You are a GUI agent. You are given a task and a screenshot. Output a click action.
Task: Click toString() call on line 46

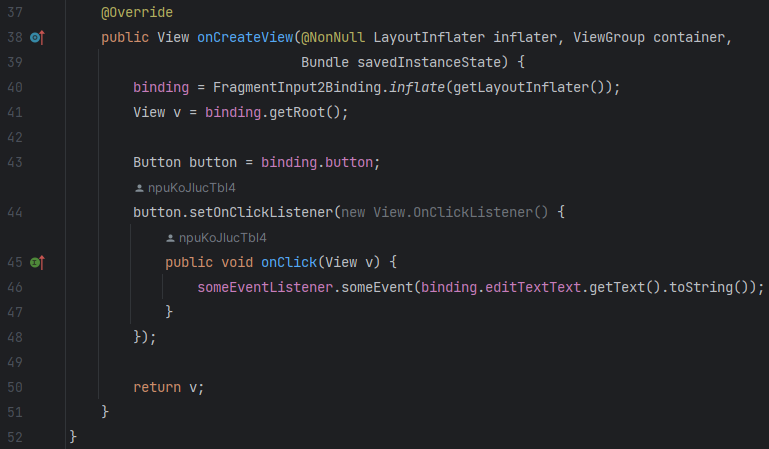click(709, 287)
